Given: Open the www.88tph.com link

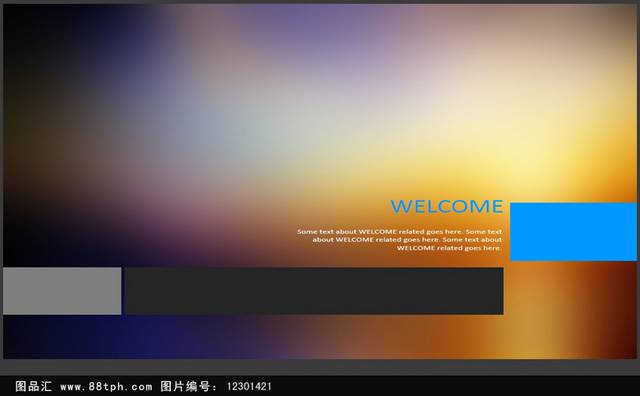Looking at the screenshot, I should pyautogui.click(x=106, y=386).
